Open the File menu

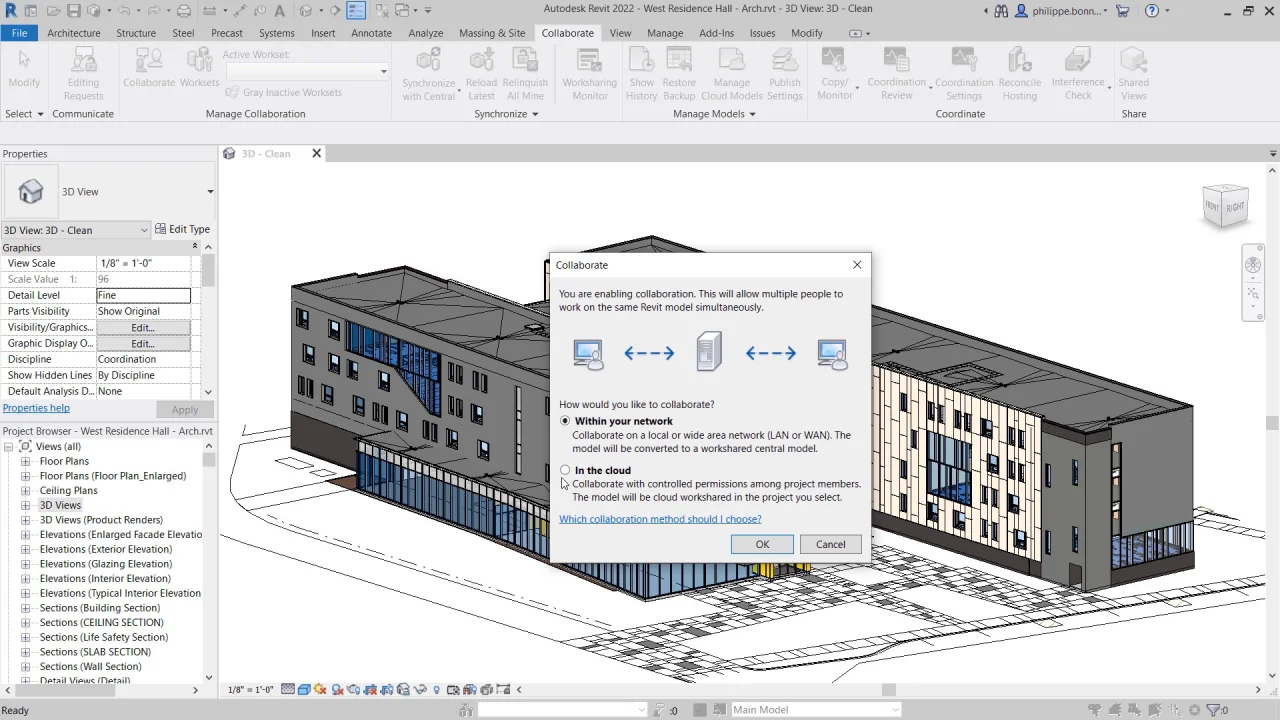coord(19,33)
